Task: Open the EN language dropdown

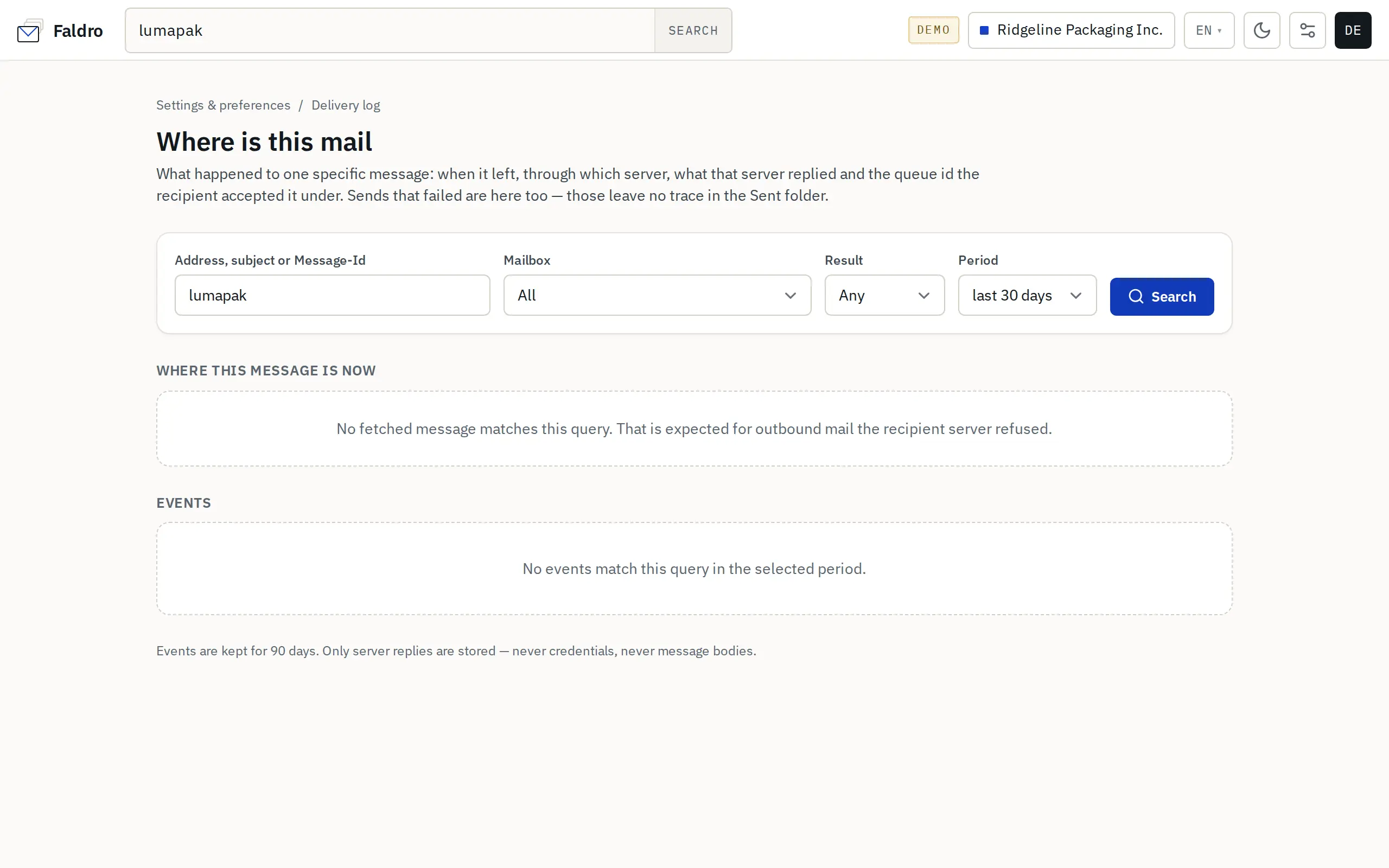Action: pyautogui.click(x=1209, y=30)
